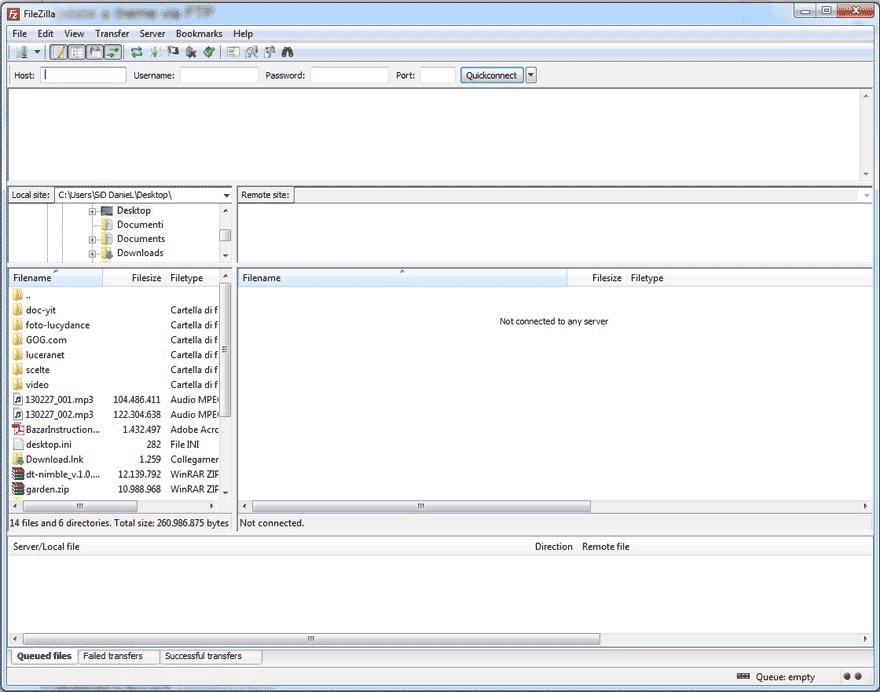Viewport: 880px width, 692px height.
Task: Click the Quickconnect button
Action: (x=492, y=75)
